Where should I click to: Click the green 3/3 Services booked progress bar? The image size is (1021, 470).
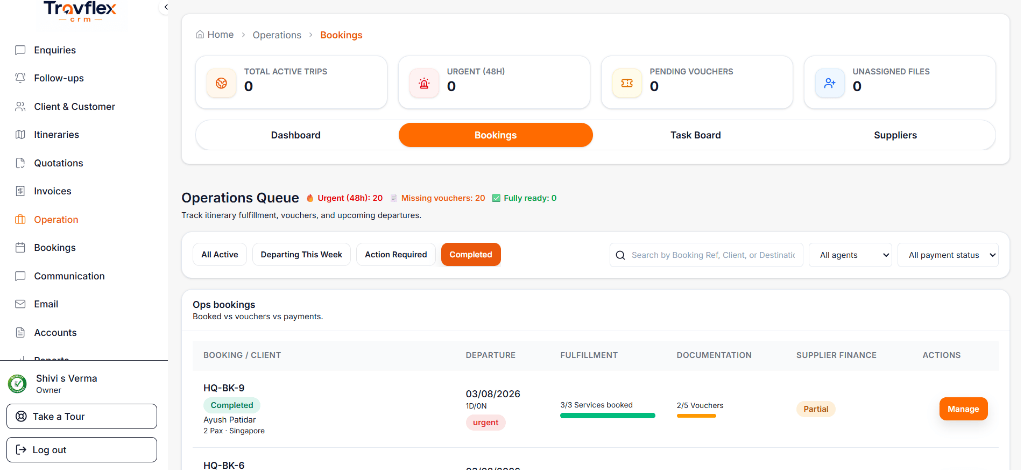point(608,415)
